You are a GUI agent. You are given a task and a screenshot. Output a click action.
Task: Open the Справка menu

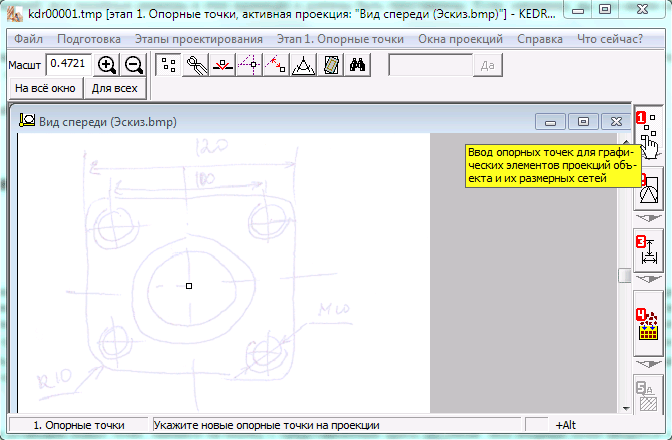pyautogui.click(x=540, y=39)
